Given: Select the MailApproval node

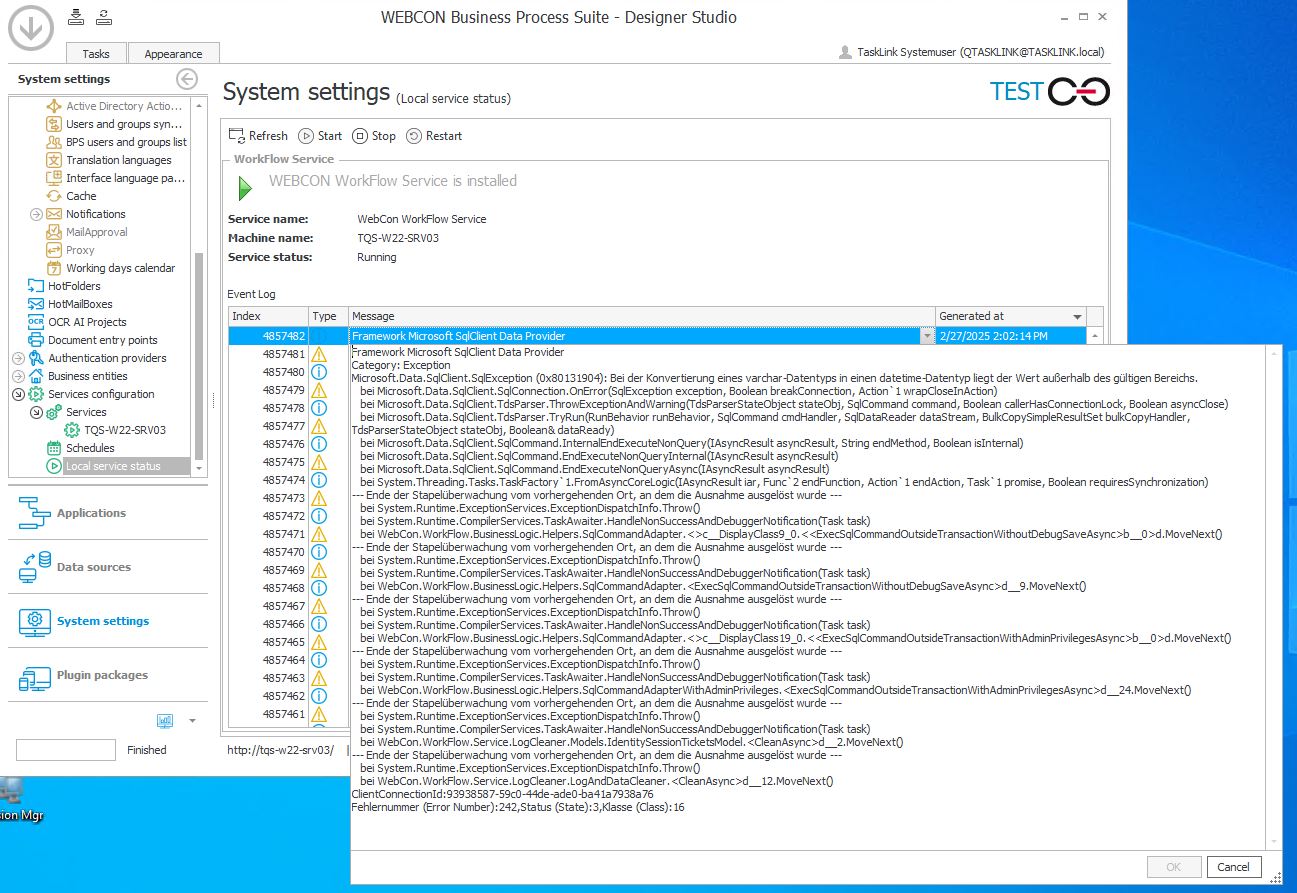Looking at the screenshot, I should click(x=87, y=232).
